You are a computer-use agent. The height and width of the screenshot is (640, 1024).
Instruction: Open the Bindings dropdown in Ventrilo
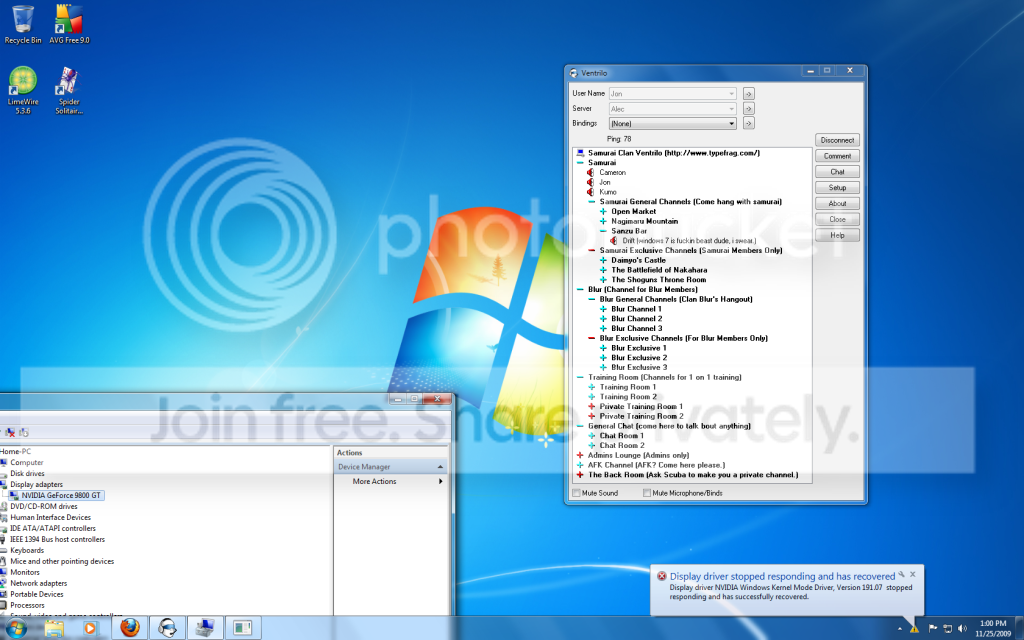point(673,123)
